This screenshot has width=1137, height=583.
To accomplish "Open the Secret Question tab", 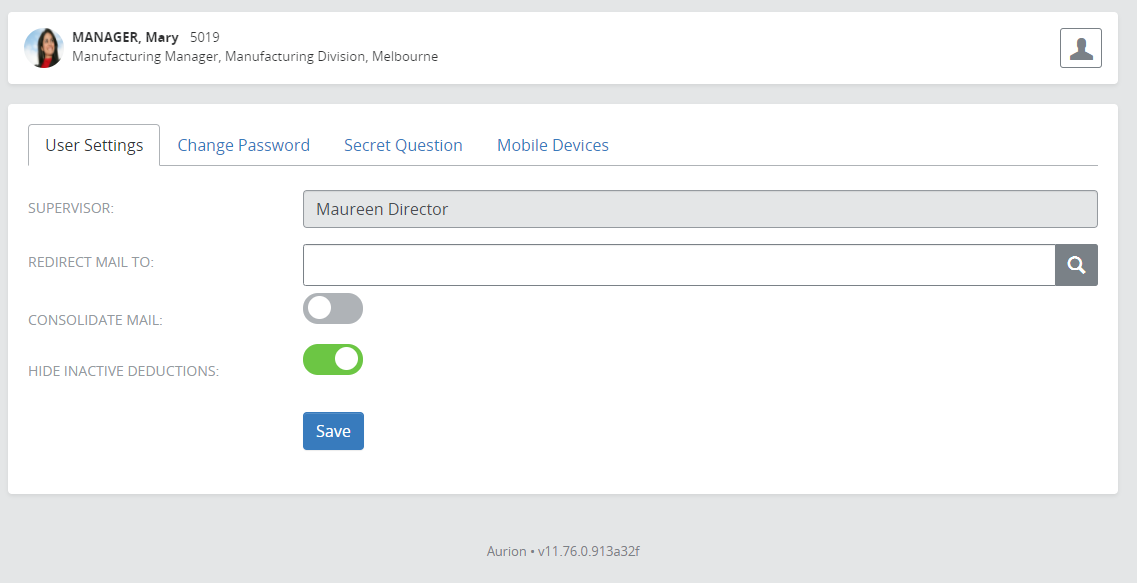I will pyautogui.click(x=403, y=145).
